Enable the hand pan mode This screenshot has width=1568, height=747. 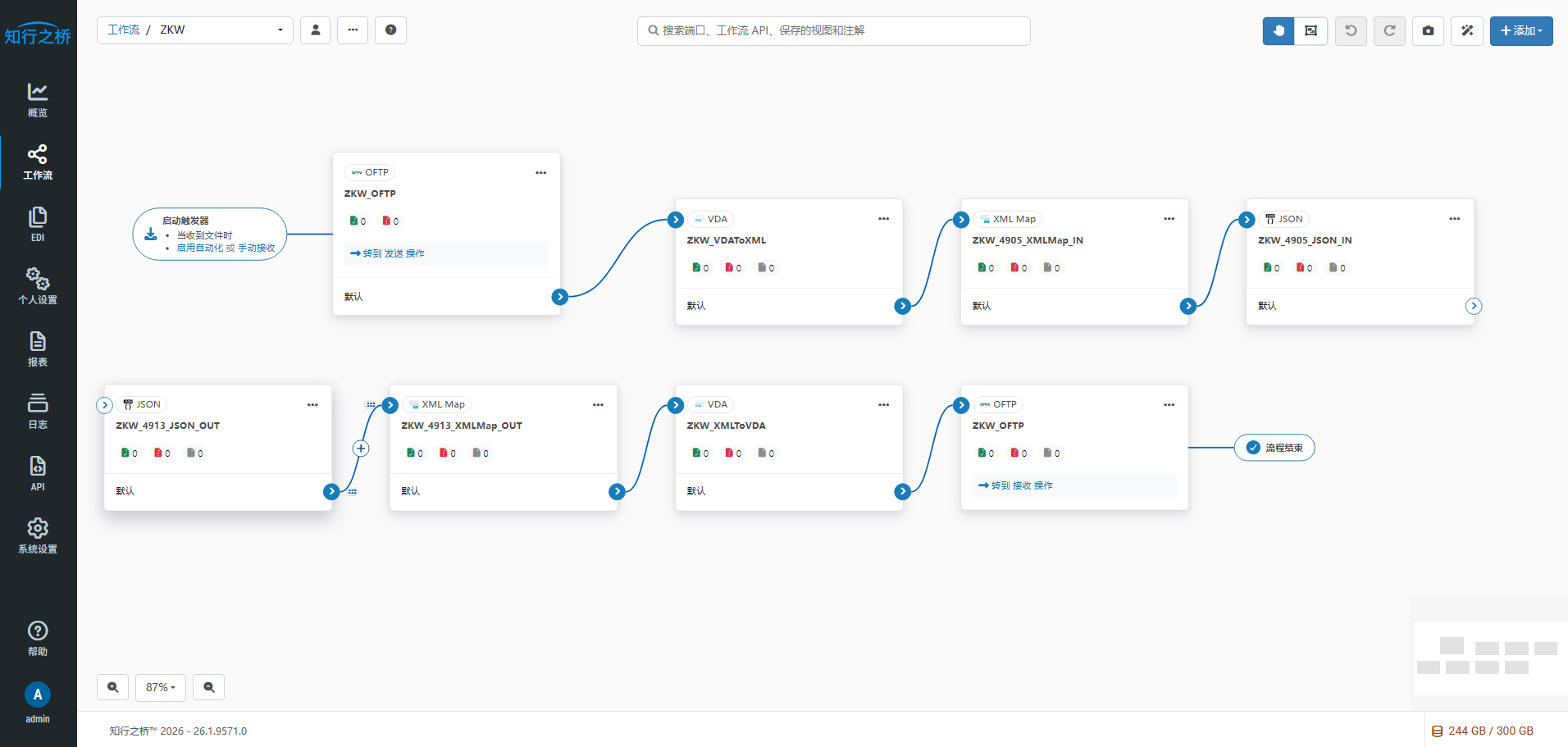click(1279, 31)
